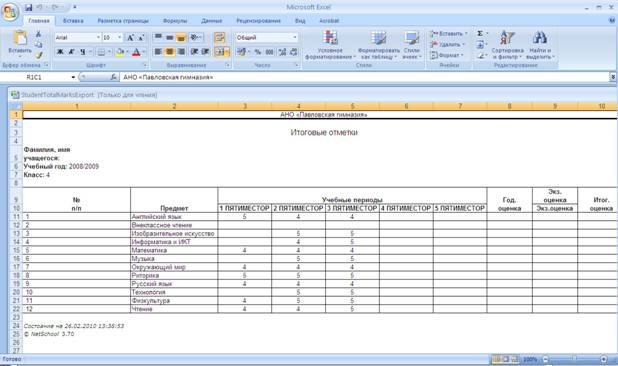Click the fill color bucket swatch
The width and height of the screenshot is (618, 366).
(120, 52)
